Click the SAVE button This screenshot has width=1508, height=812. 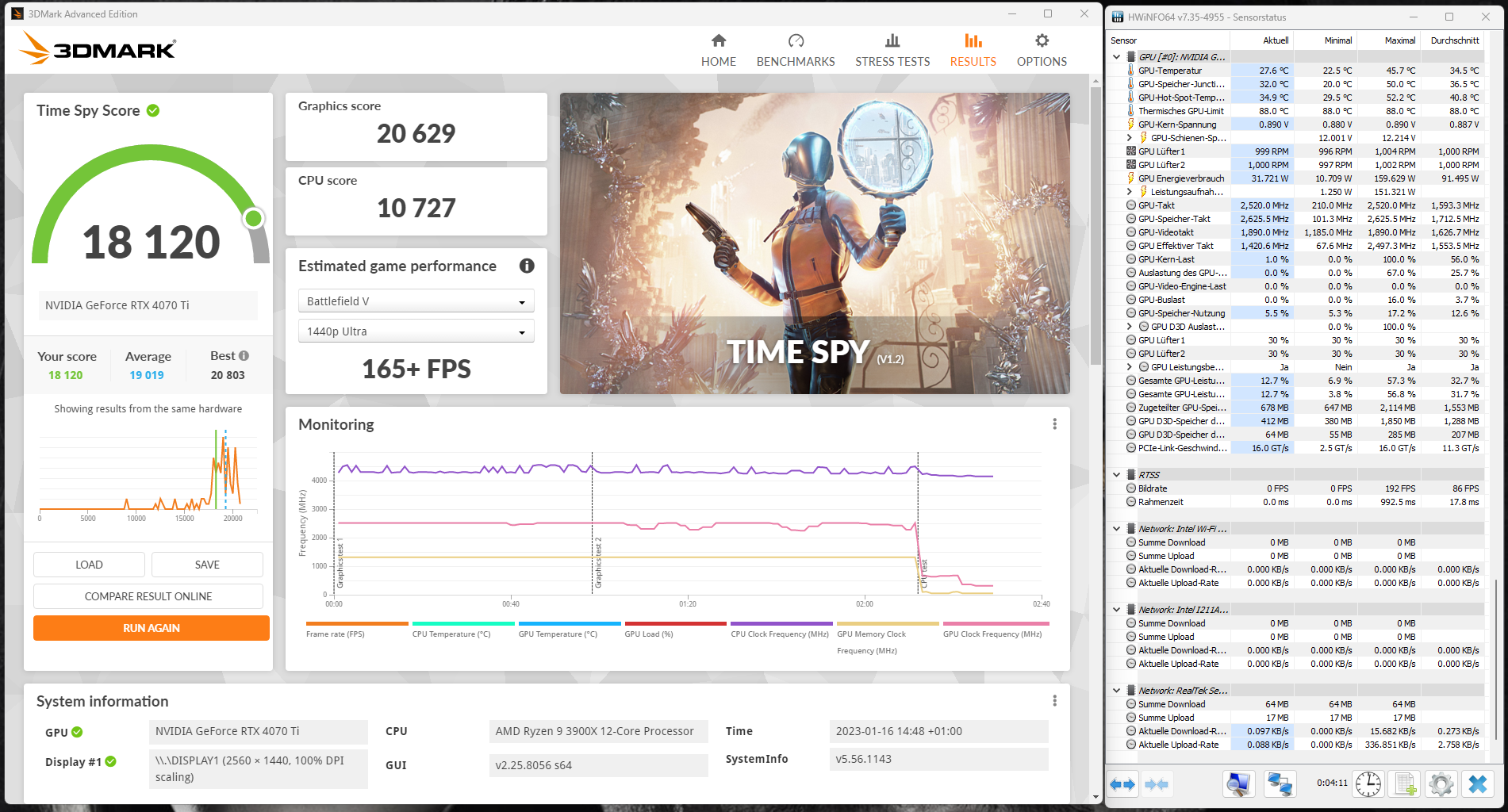[207, 565]
